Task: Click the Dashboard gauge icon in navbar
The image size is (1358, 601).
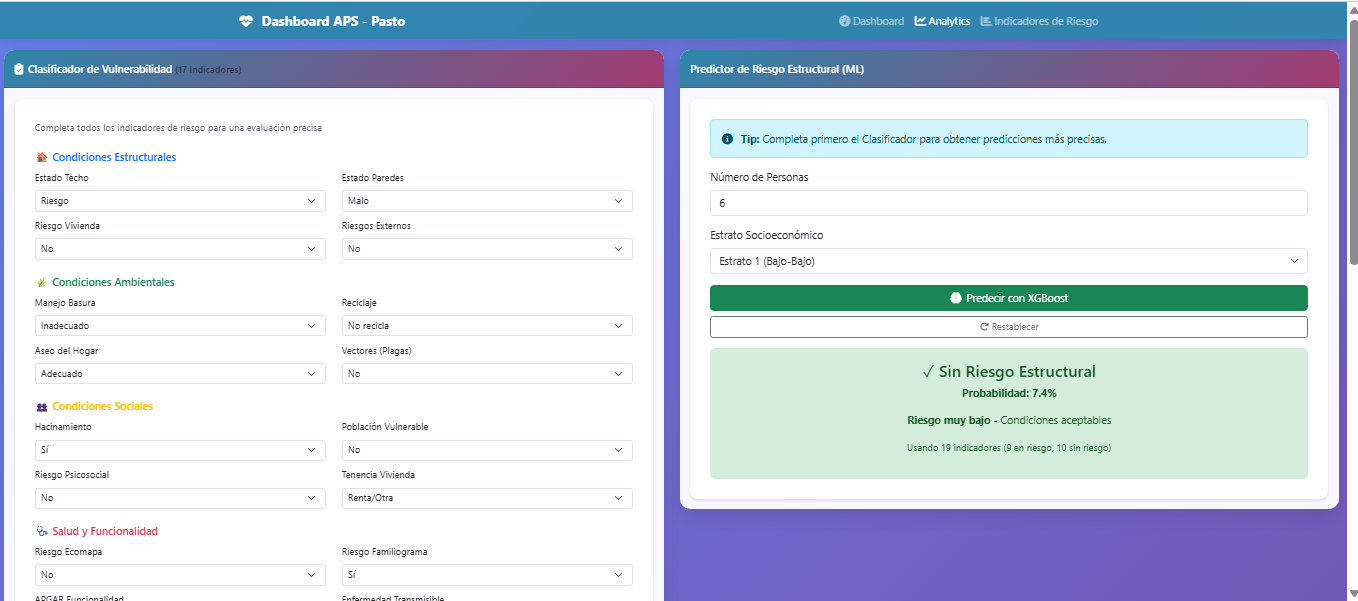Action: pos(844,21)
